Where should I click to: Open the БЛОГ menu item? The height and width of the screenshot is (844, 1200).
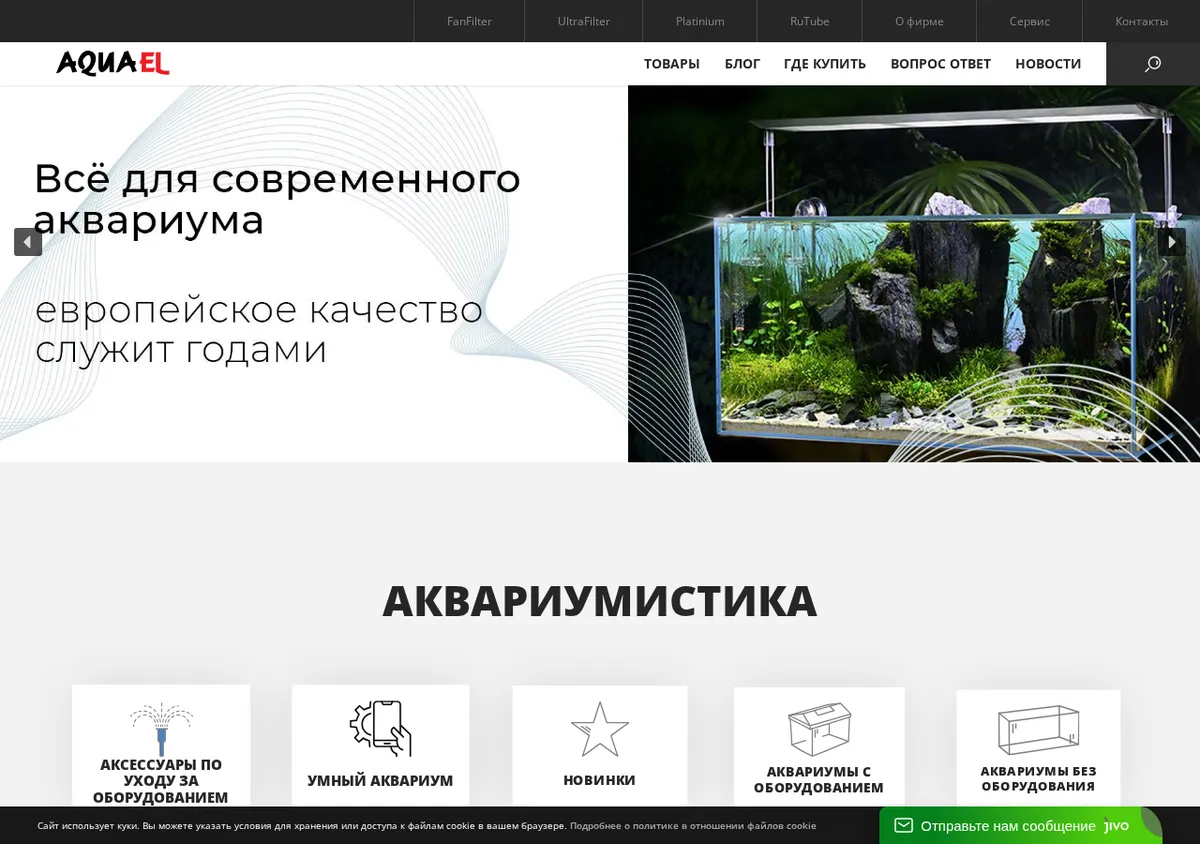pos(742,64)
